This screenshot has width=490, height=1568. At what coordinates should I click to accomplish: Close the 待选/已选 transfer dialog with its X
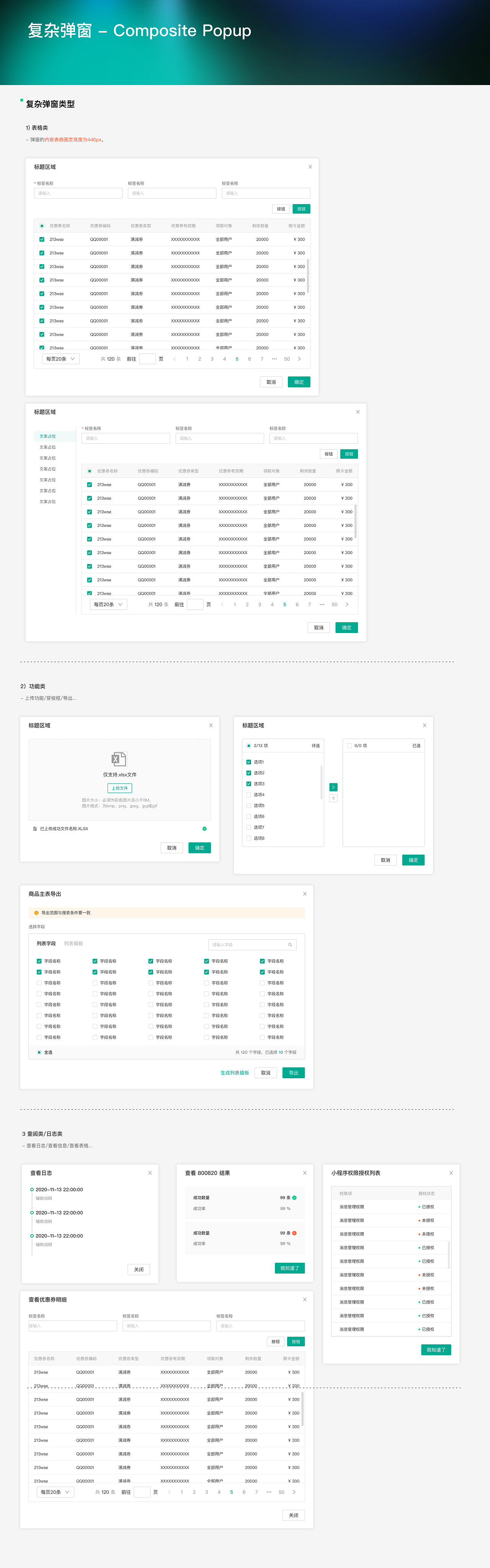click(x=425, y=725)
